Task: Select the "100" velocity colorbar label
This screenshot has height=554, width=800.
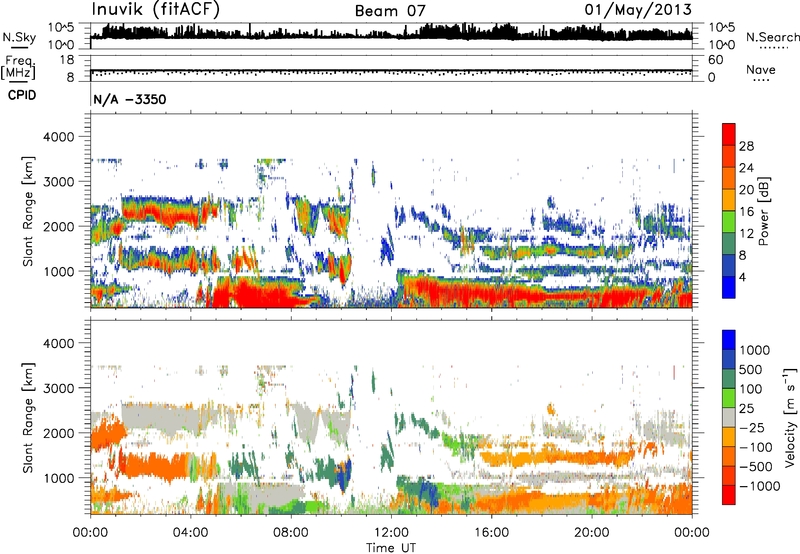Action: pos(751,389)
